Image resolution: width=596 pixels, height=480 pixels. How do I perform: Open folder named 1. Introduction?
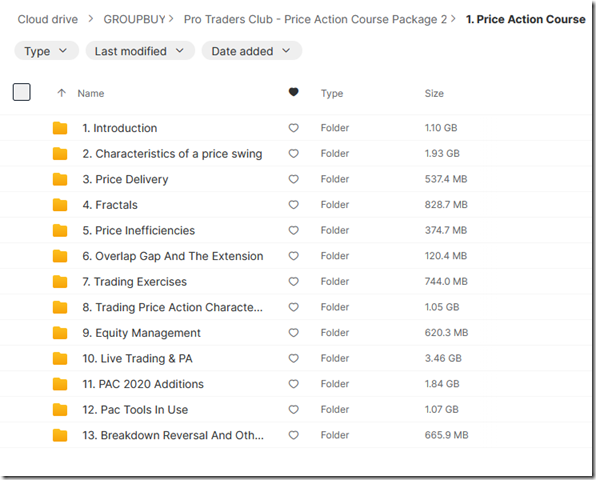coord(120,128)
